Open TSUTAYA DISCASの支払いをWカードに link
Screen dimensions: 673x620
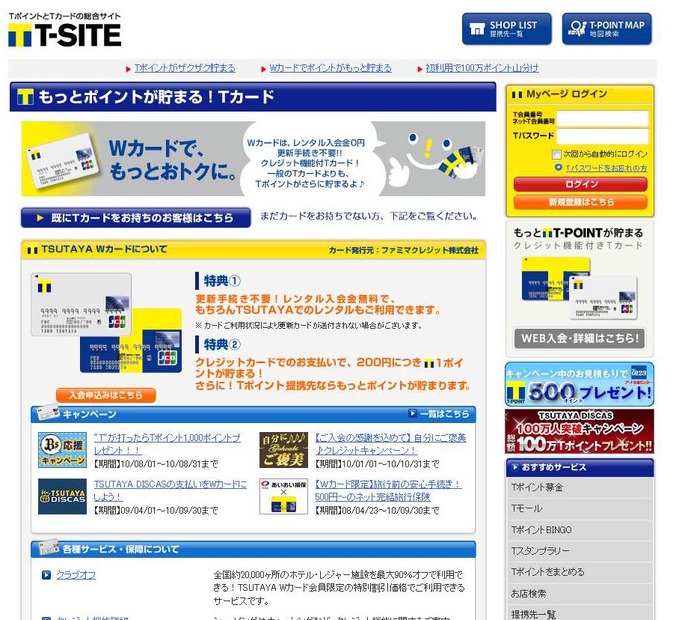(x=170, y=490)
